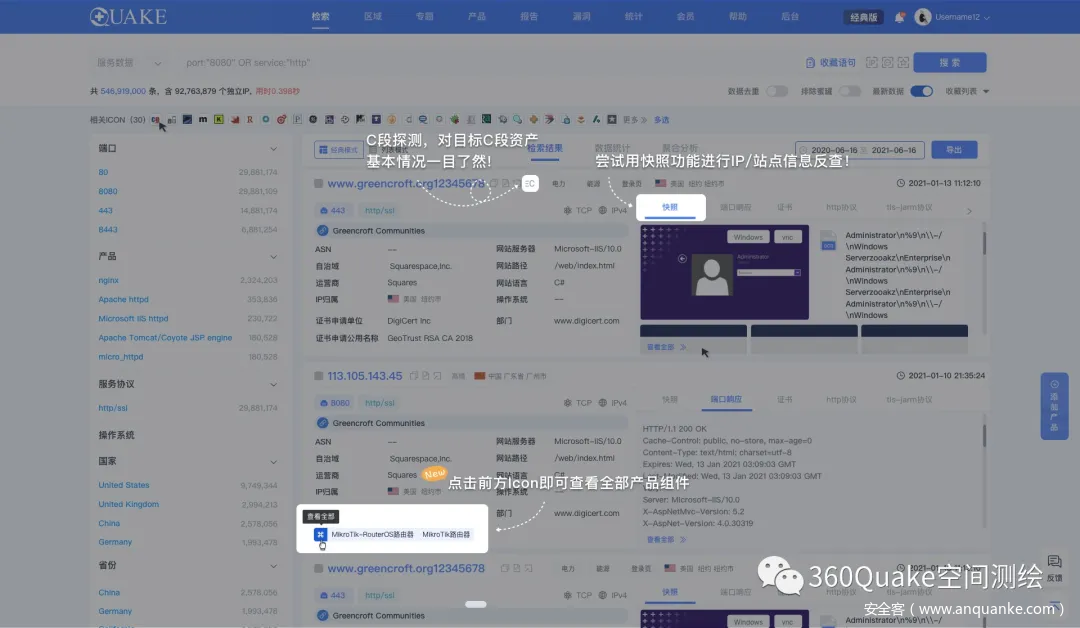Click the 收藏语句 bookmark icon
Screen dimensions: 1080x628
[811, 63]
